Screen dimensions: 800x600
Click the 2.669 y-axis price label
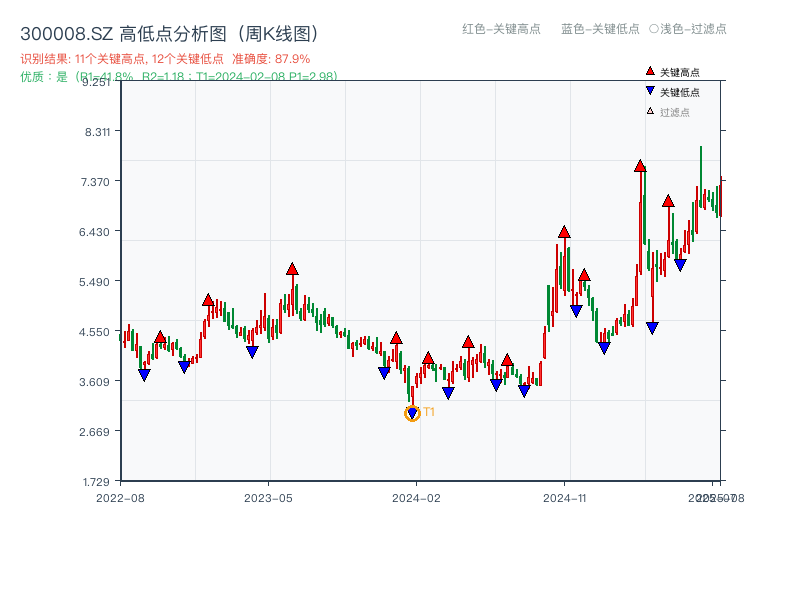point(94,432)
